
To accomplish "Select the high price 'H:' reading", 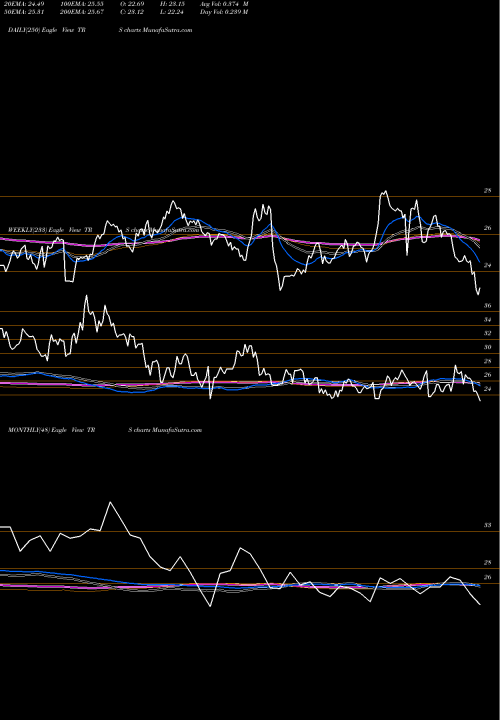I will (172, 4).
